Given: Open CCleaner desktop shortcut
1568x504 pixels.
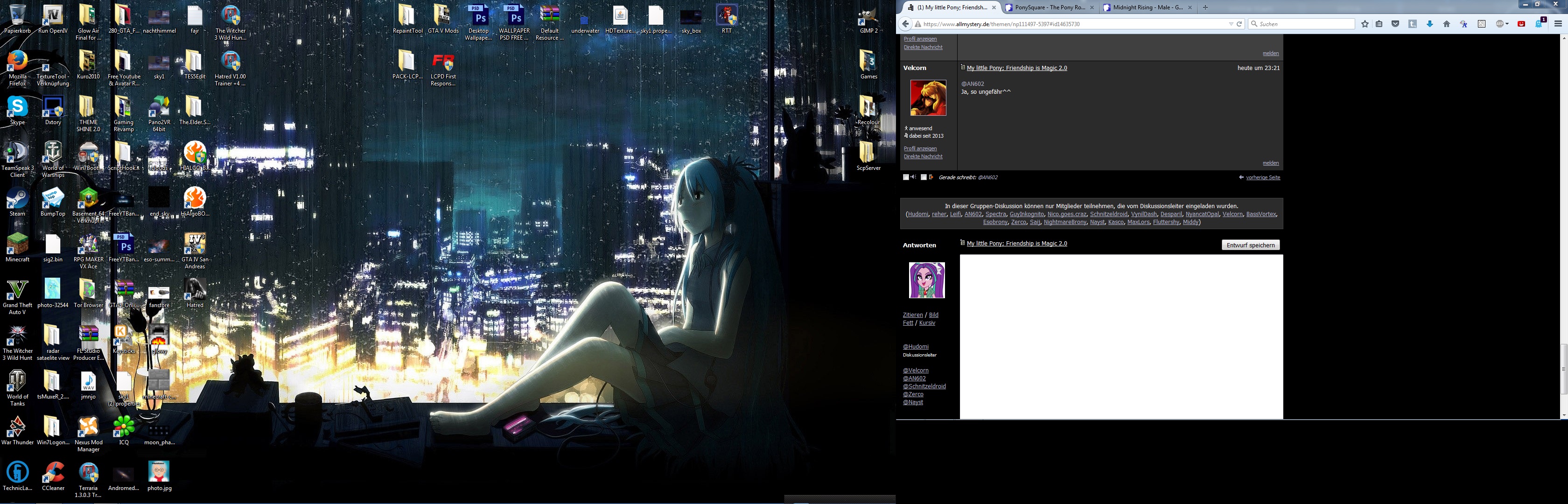Looking at the screenshot, I should (53, 476).
